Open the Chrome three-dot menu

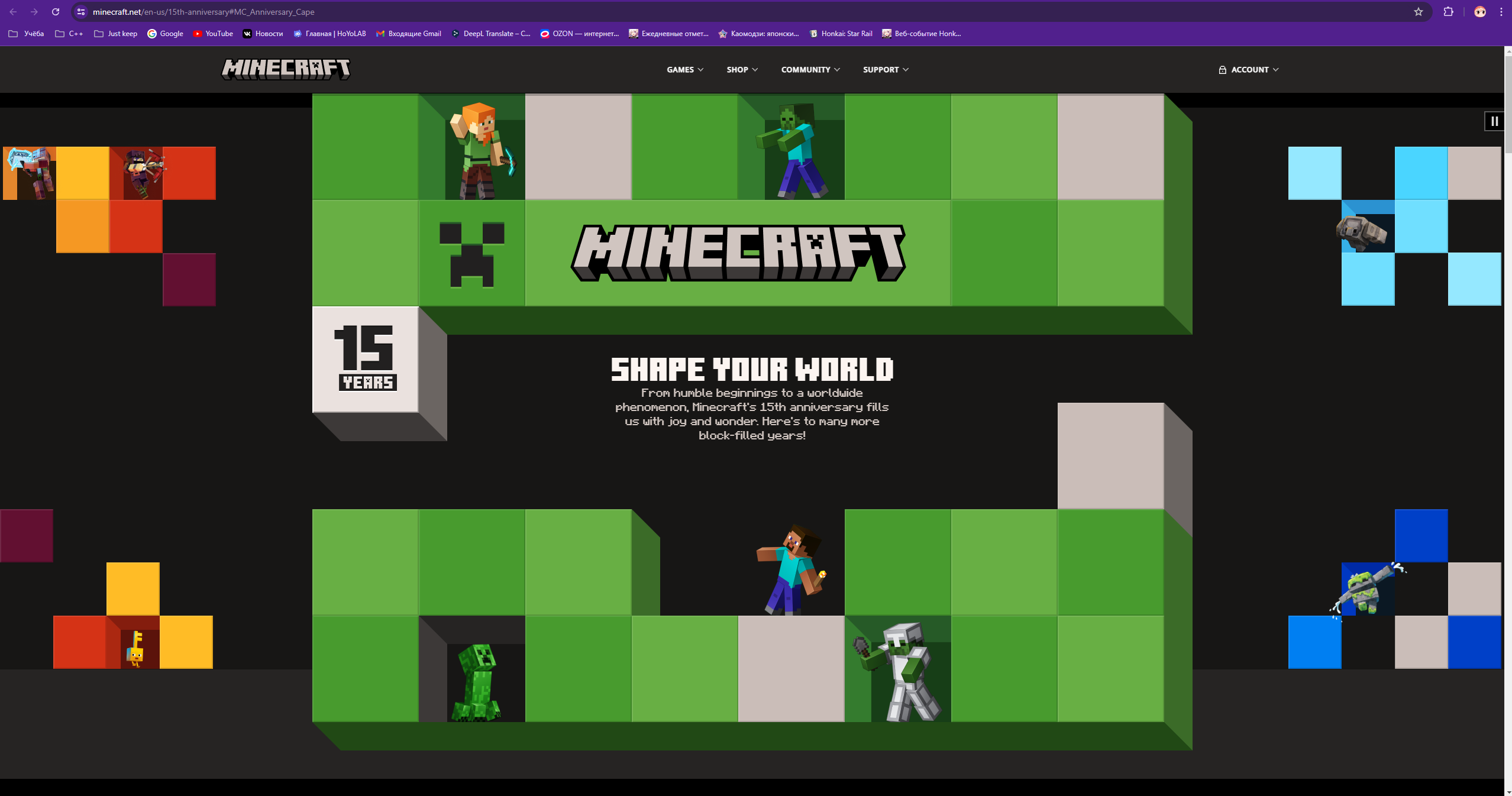click(x=1501, y=12)
